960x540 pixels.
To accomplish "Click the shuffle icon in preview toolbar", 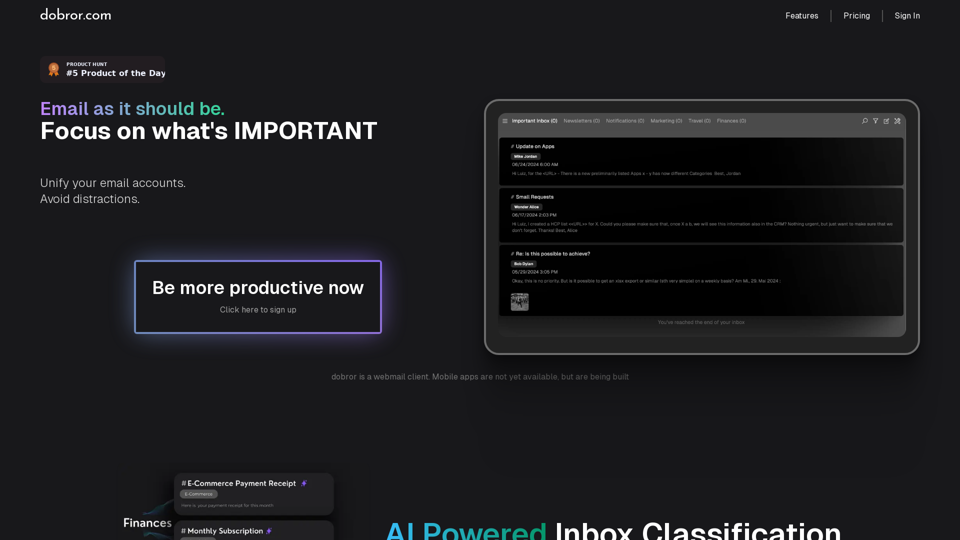I will pyautogui.click(x=898, y=121).
